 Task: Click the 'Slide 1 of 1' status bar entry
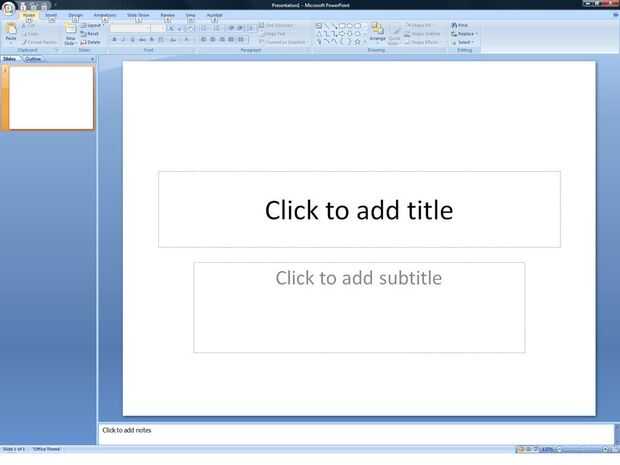click(14, 449)
